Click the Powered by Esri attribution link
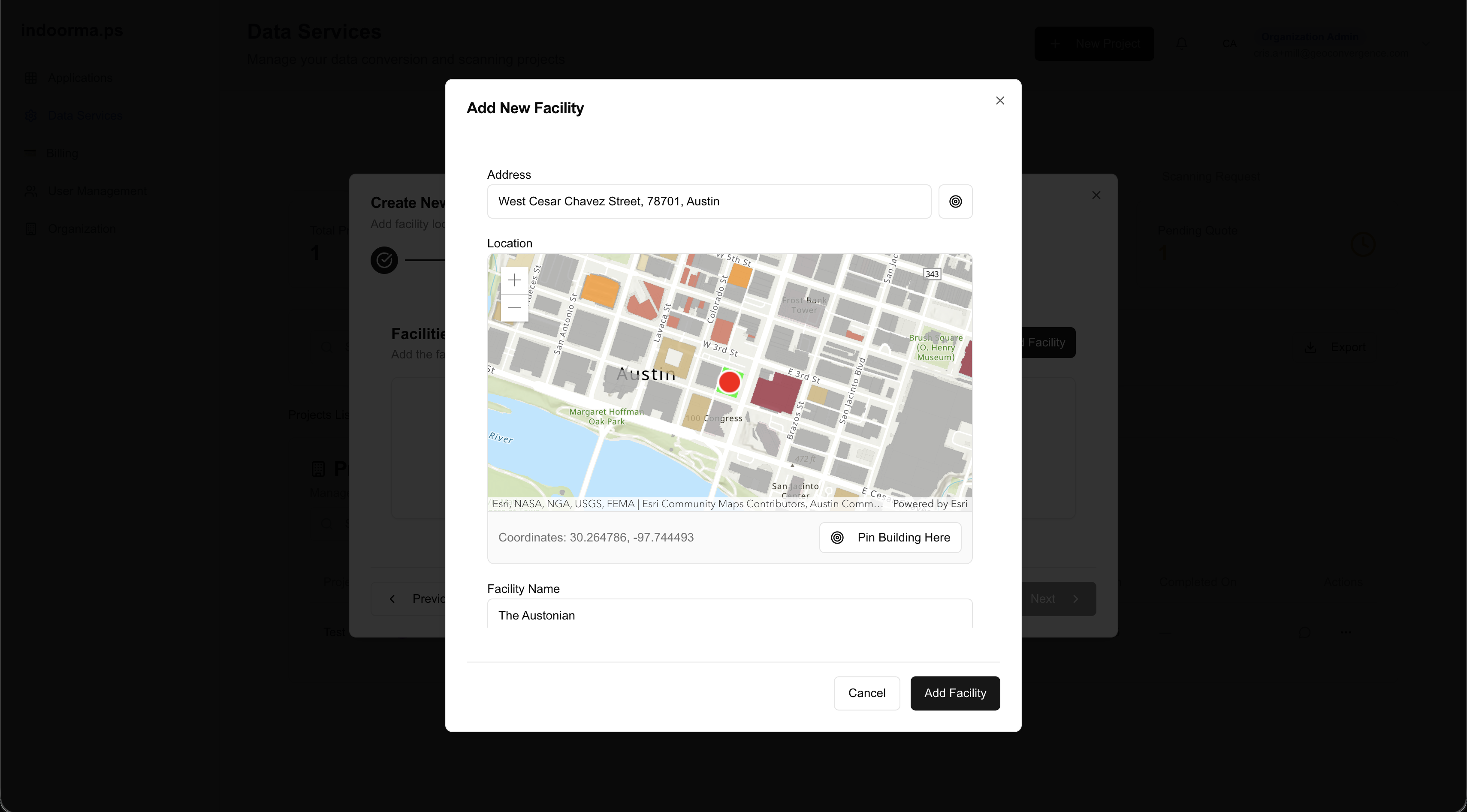 pyautogui.click(x=930, y=504)
